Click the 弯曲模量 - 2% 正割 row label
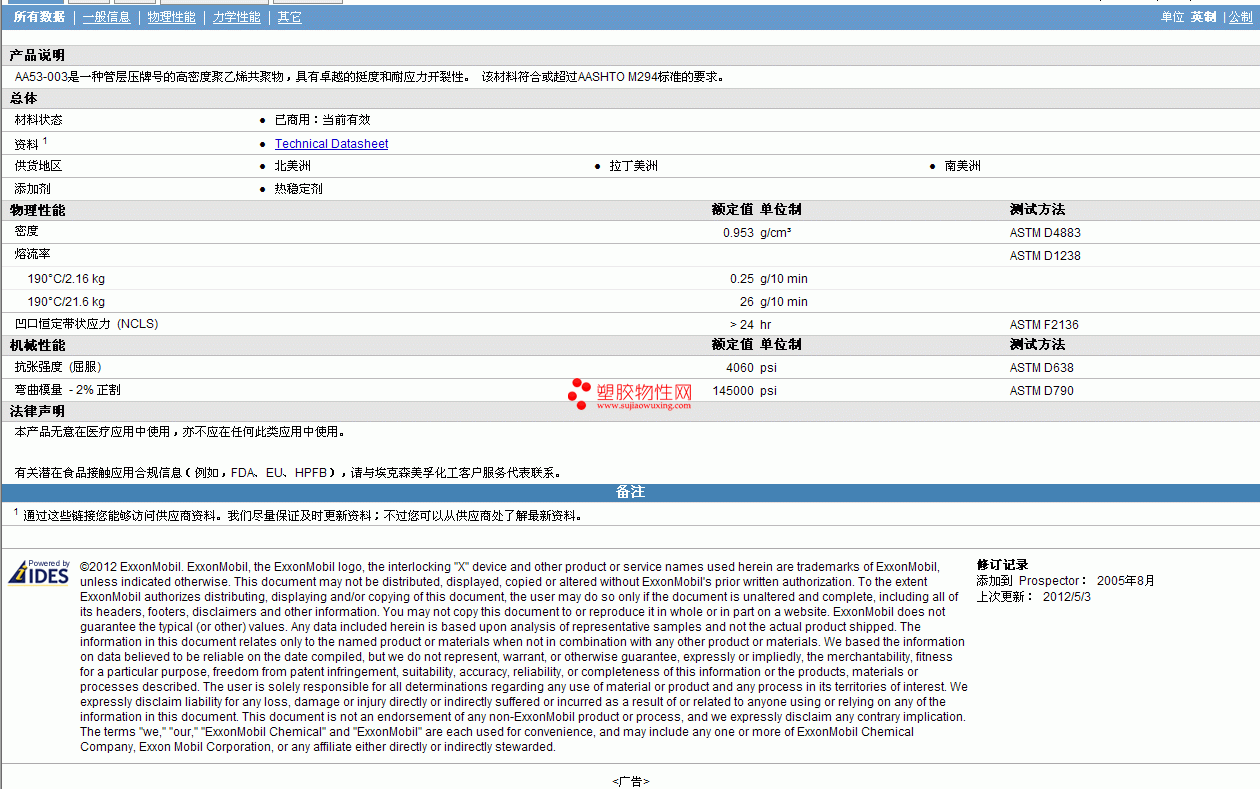The height and width of the screenshot is (789, 1260). [x=67, y=390]
